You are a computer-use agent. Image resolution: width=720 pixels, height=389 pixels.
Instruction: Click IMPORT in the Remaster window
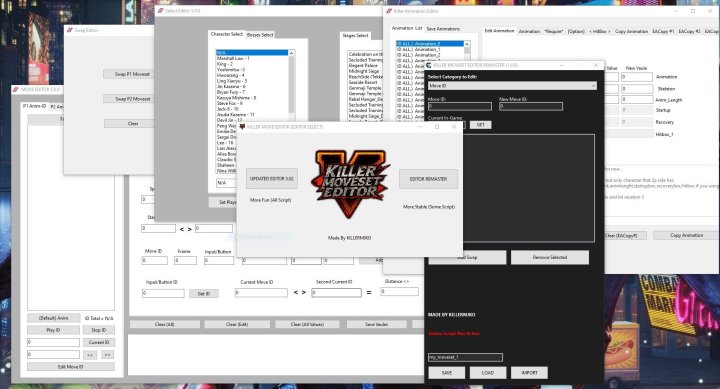pos(529,372)
